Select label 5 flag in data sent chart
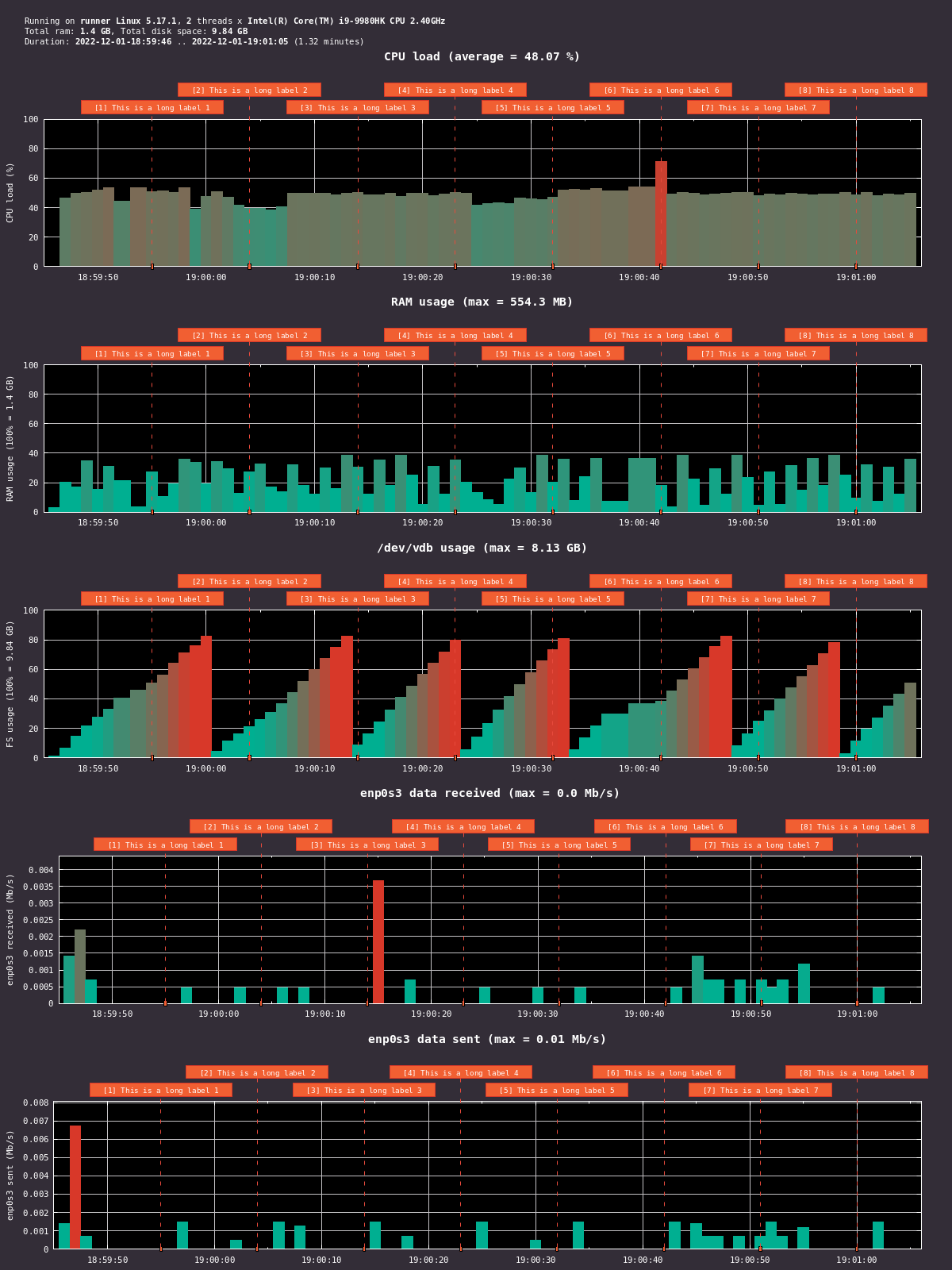 point(556,1091)
